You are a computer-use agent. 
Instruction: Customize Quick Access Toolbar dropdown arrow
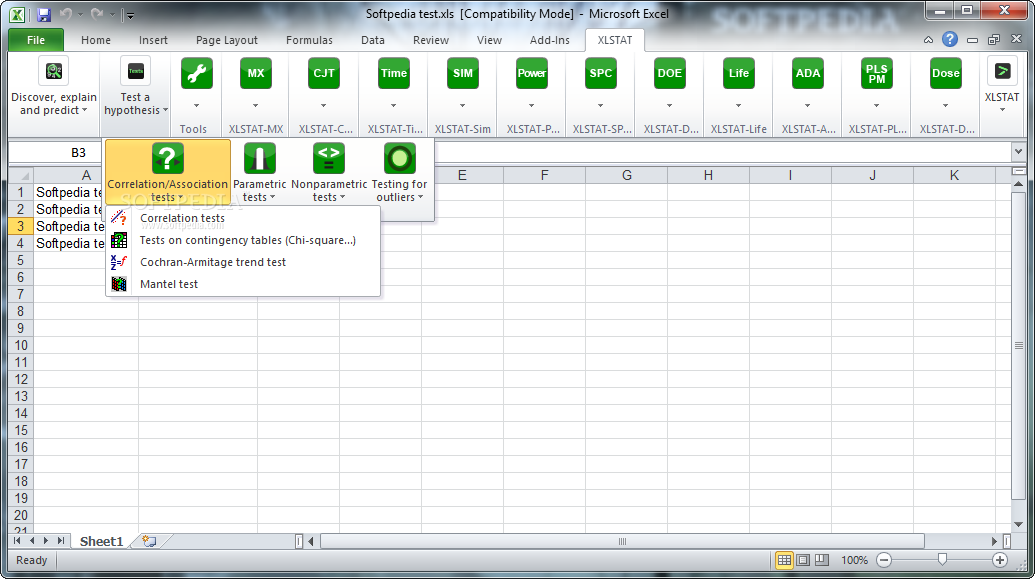130,15
